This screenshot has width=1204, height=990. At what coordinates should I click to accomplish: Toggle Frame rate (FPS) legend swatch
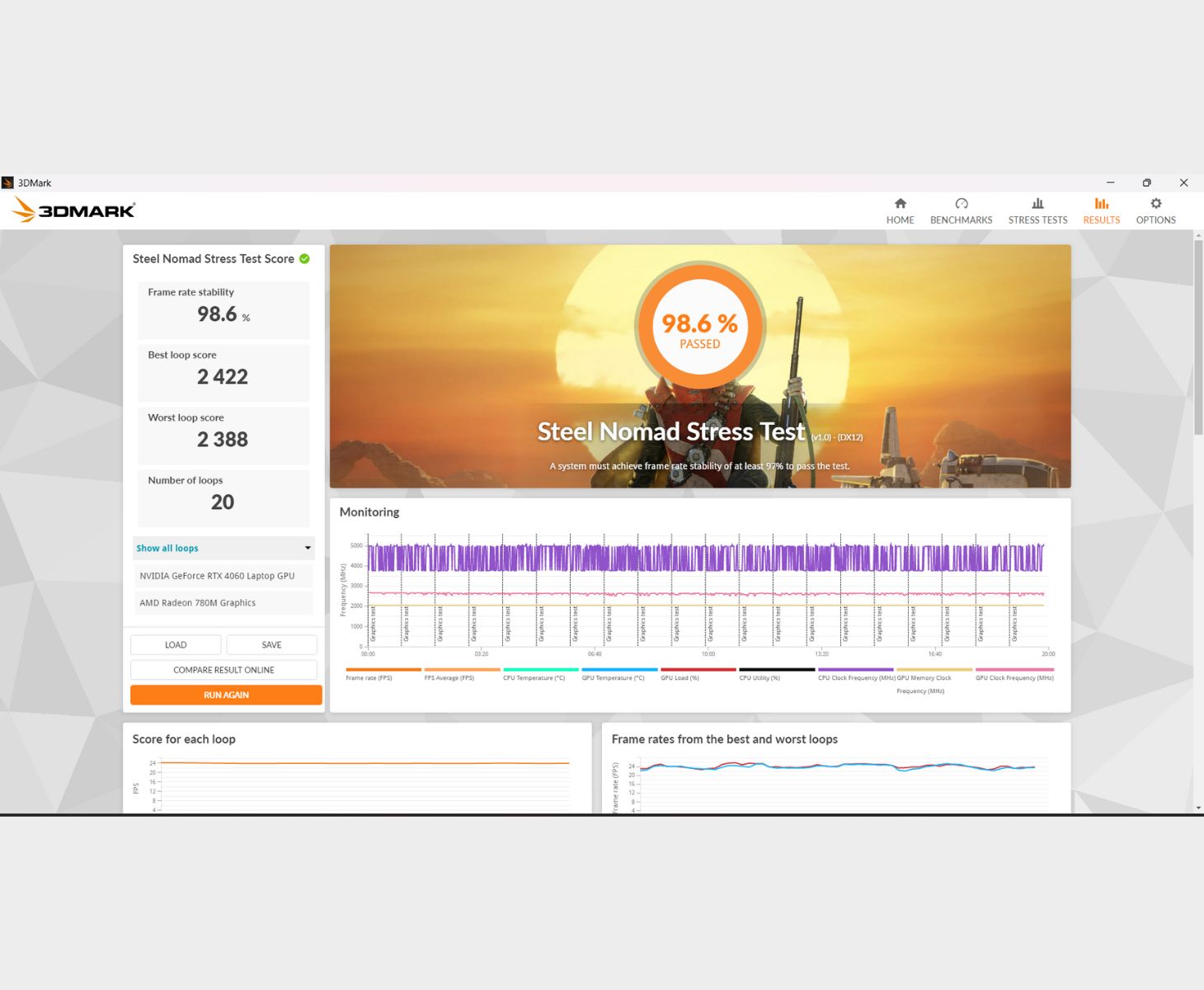[x=383, y=670]
